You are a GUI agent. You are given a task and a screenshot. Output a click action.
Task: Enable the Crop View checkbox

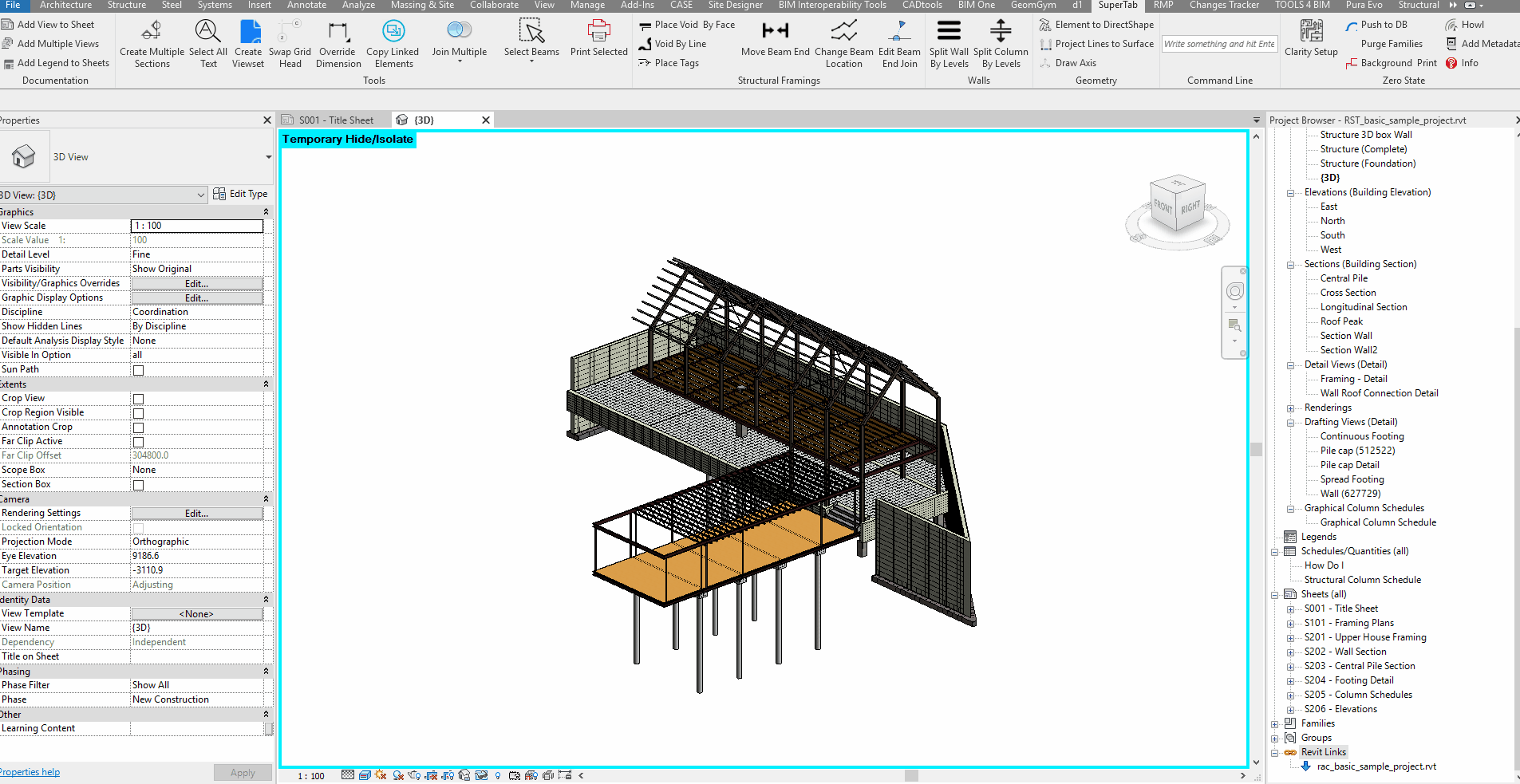pos(138,399)
